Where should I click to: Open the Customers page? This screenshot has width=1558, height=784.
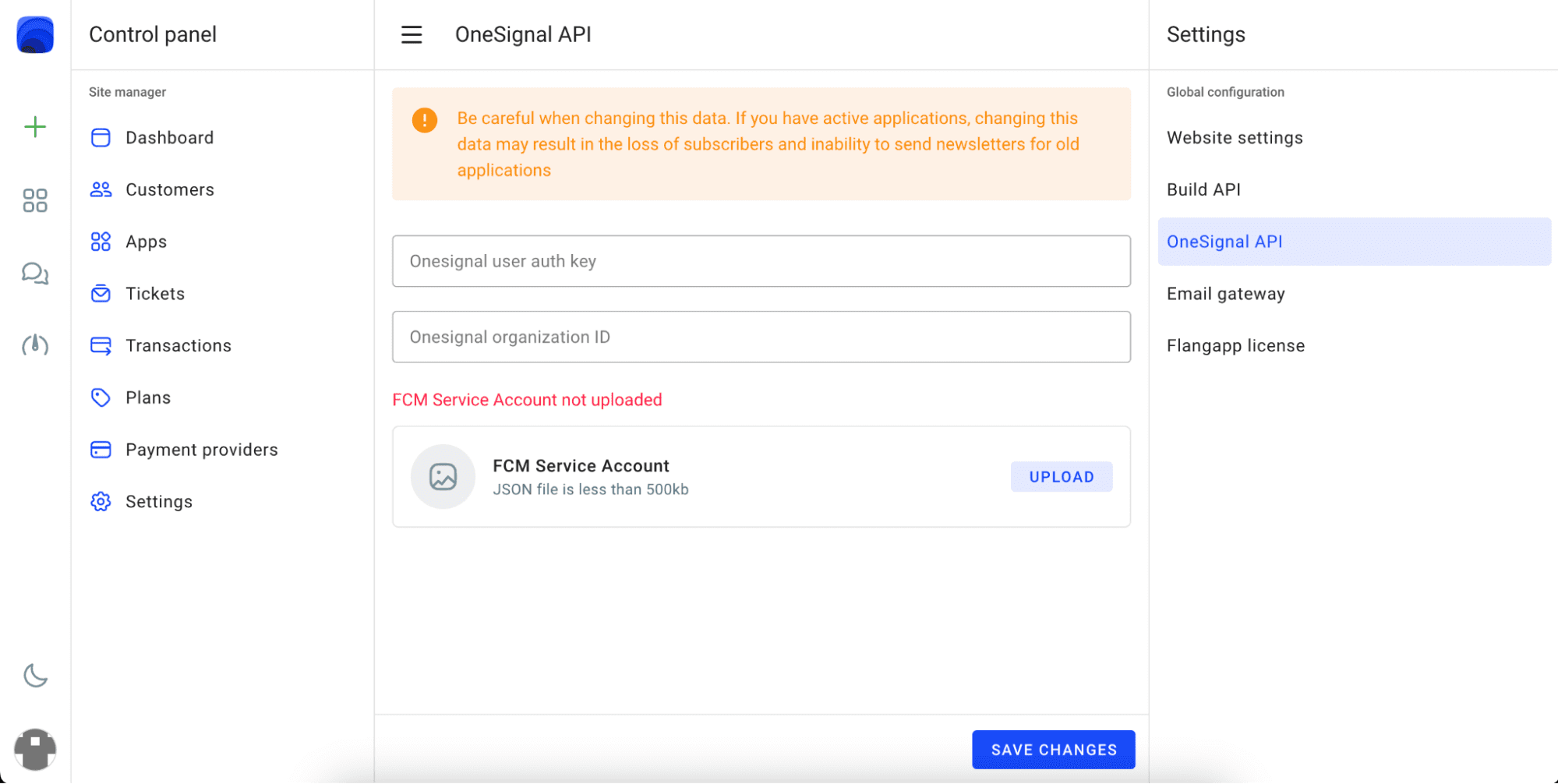(x=169, y=190)
